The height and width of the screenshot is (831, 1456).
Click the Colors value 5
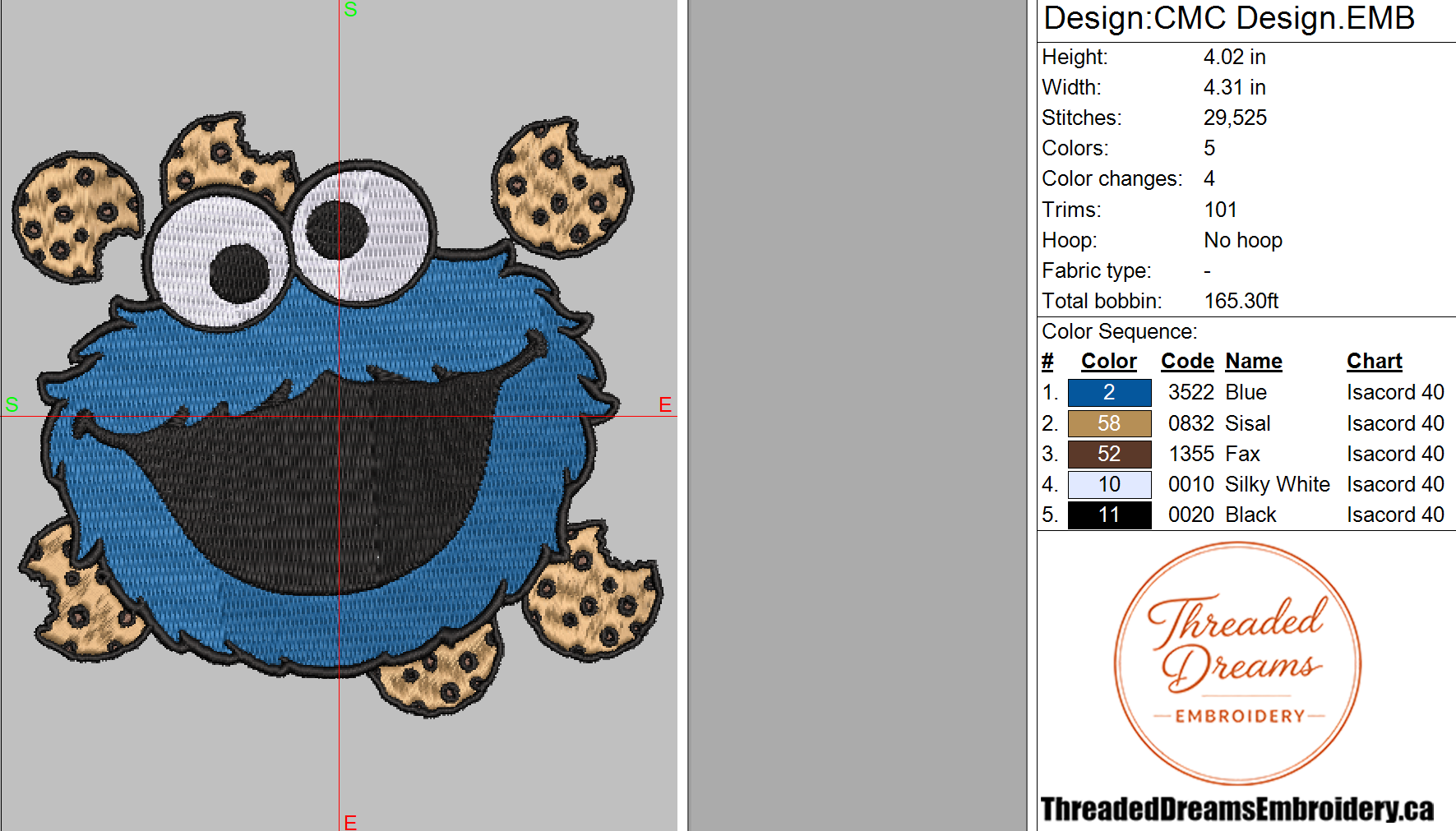1209,148
